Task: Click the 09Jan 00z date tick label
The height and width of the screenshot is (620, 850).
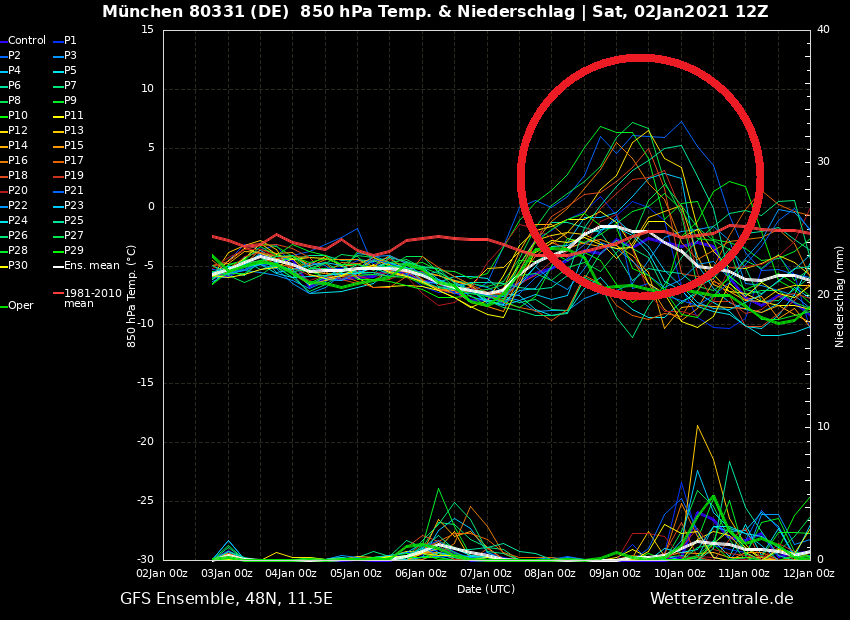Action: coord(614,574)
